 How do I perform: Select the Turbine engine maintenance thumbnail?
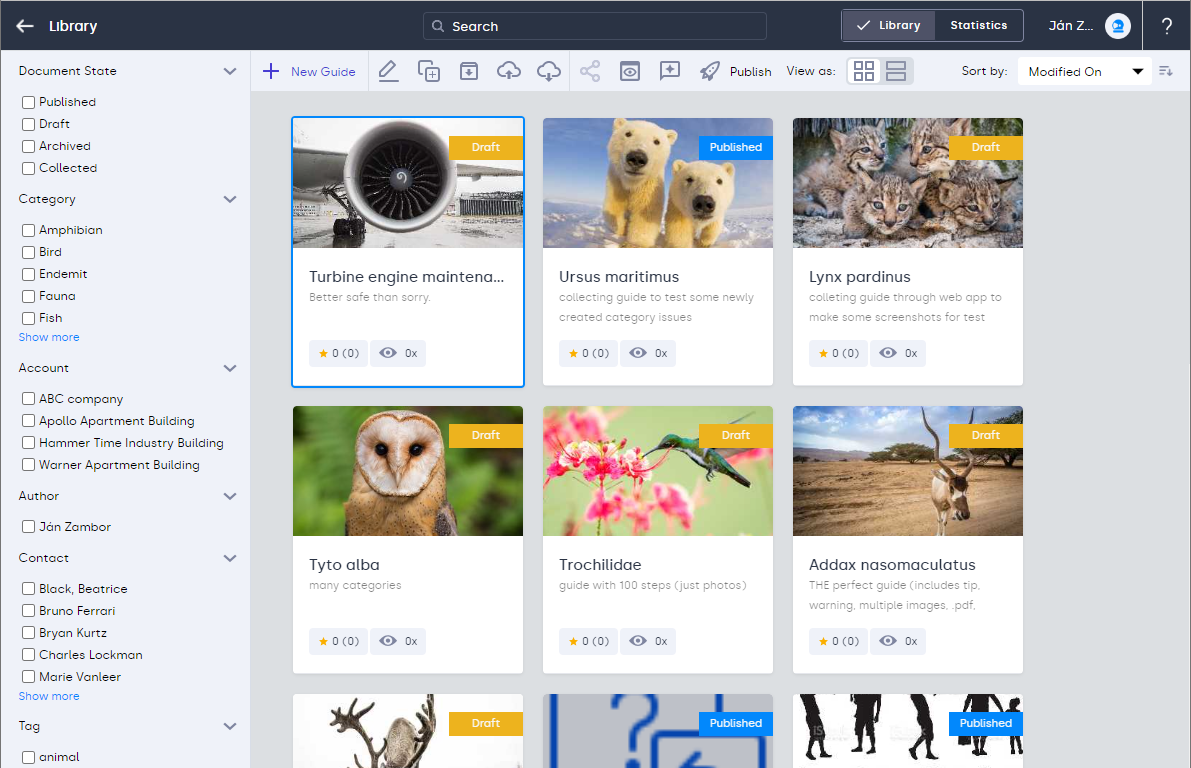click(408, 183)
